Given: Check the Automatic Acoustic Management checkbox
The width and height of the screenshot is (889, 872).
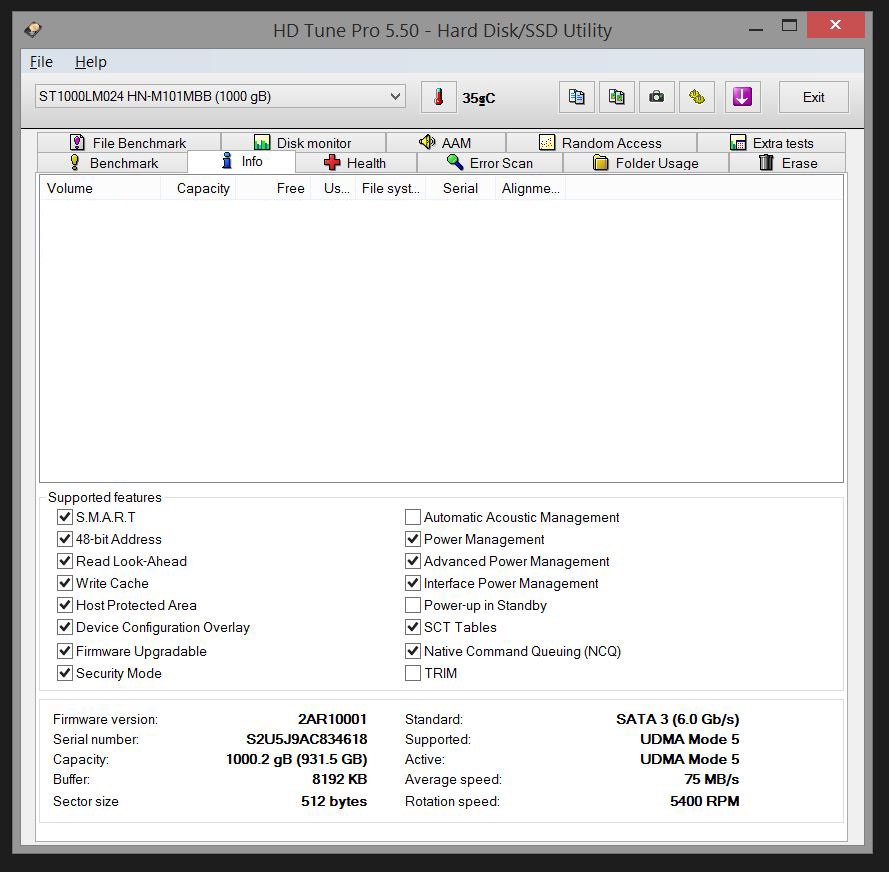Looking at the screenshot, I should pyautogui.click(x=413, y=517).
